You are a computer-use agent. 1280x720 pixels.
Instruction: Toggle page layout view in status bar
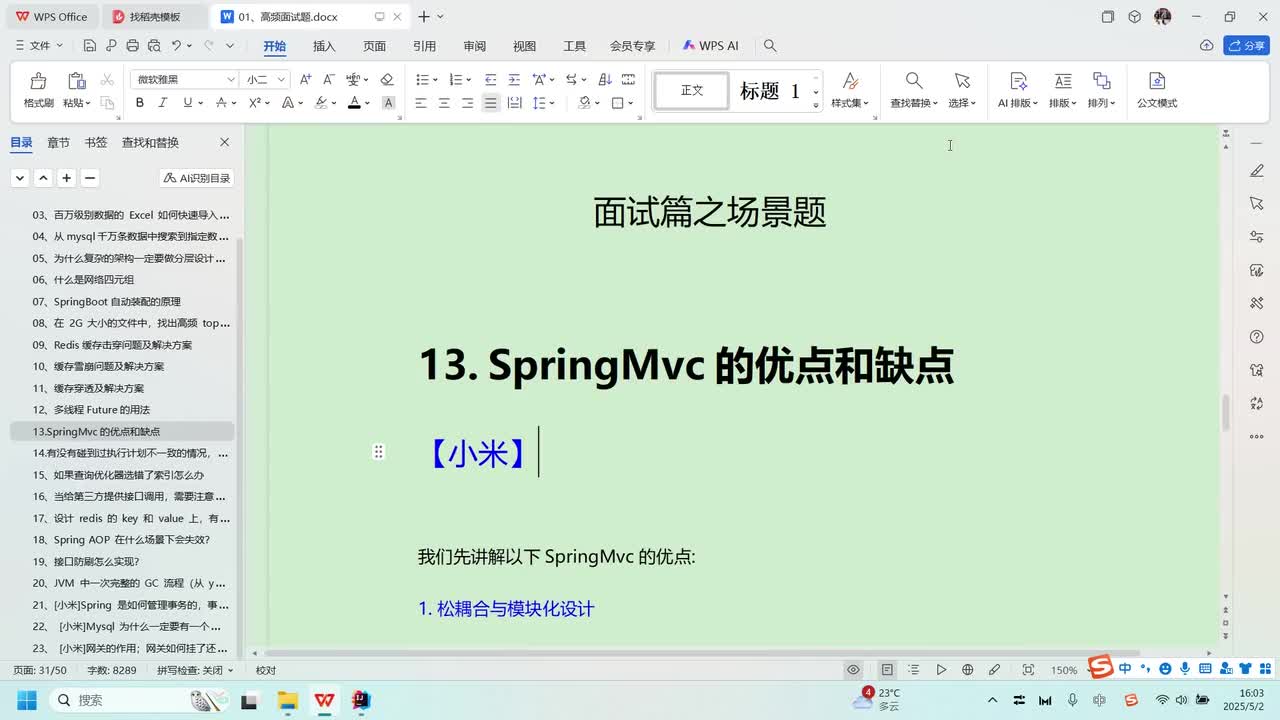click(x=887, y=670)
